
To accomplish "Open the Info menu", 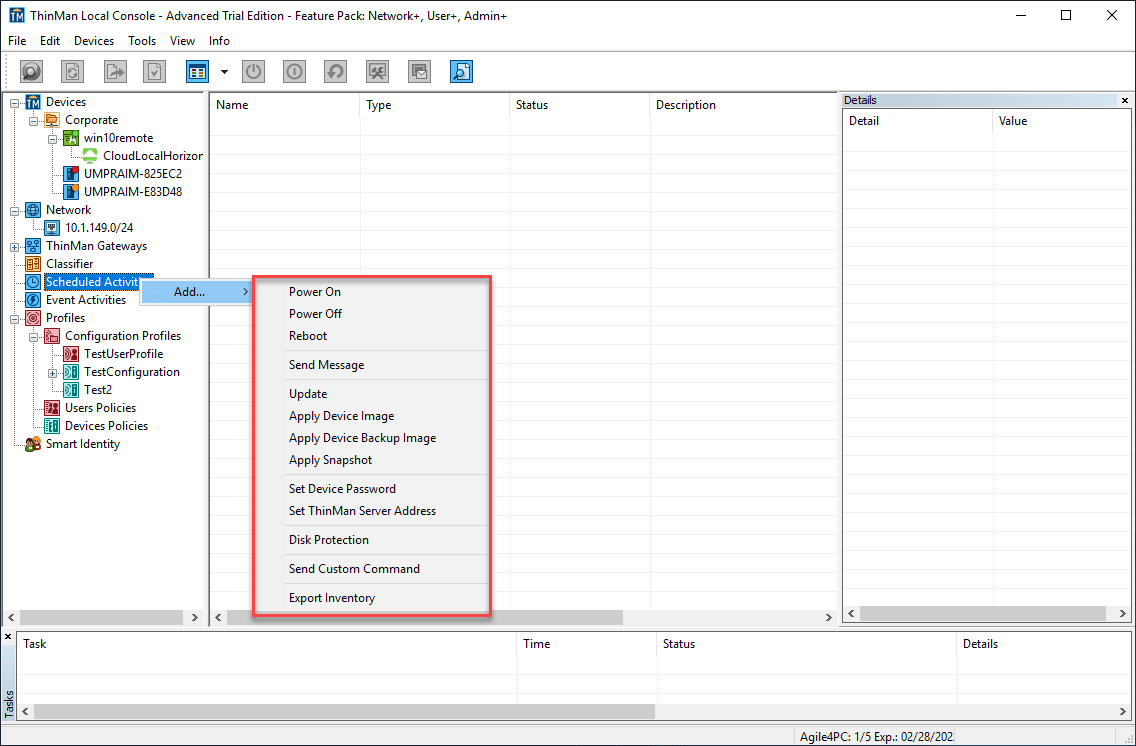I will [x=220, y=41].
